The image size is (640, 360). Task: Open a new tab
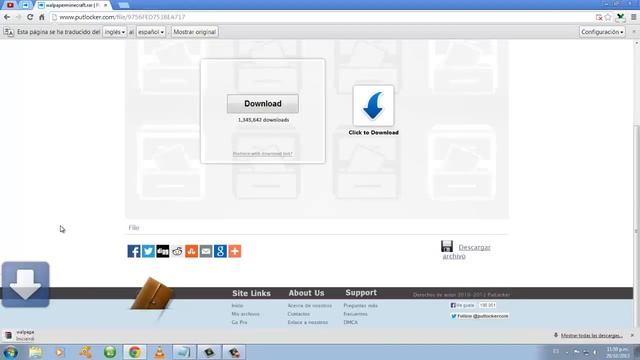point(124,5)
